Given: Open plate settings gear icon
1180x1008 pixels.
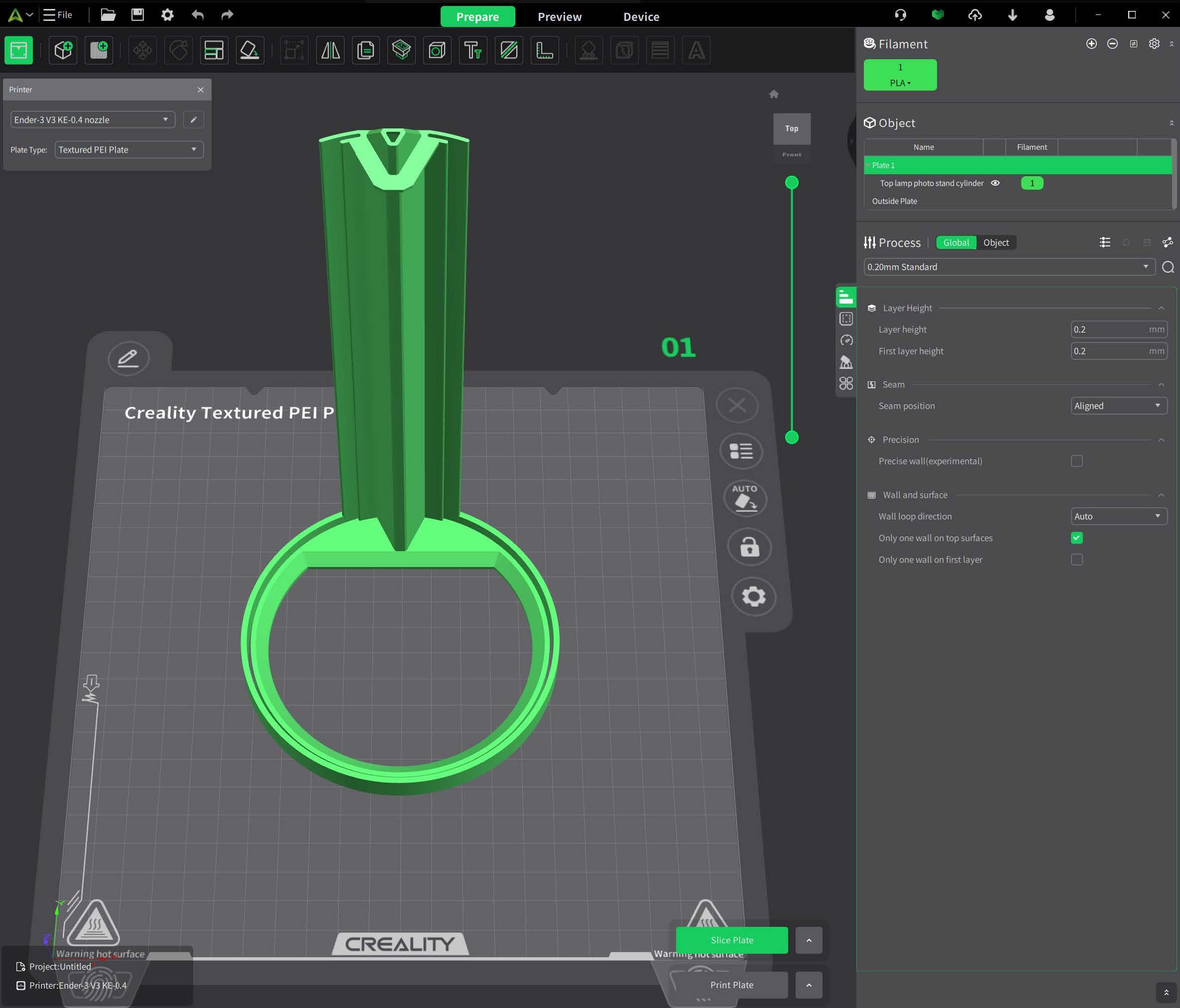Looking at the screenshot, I should tap(753, 596).
